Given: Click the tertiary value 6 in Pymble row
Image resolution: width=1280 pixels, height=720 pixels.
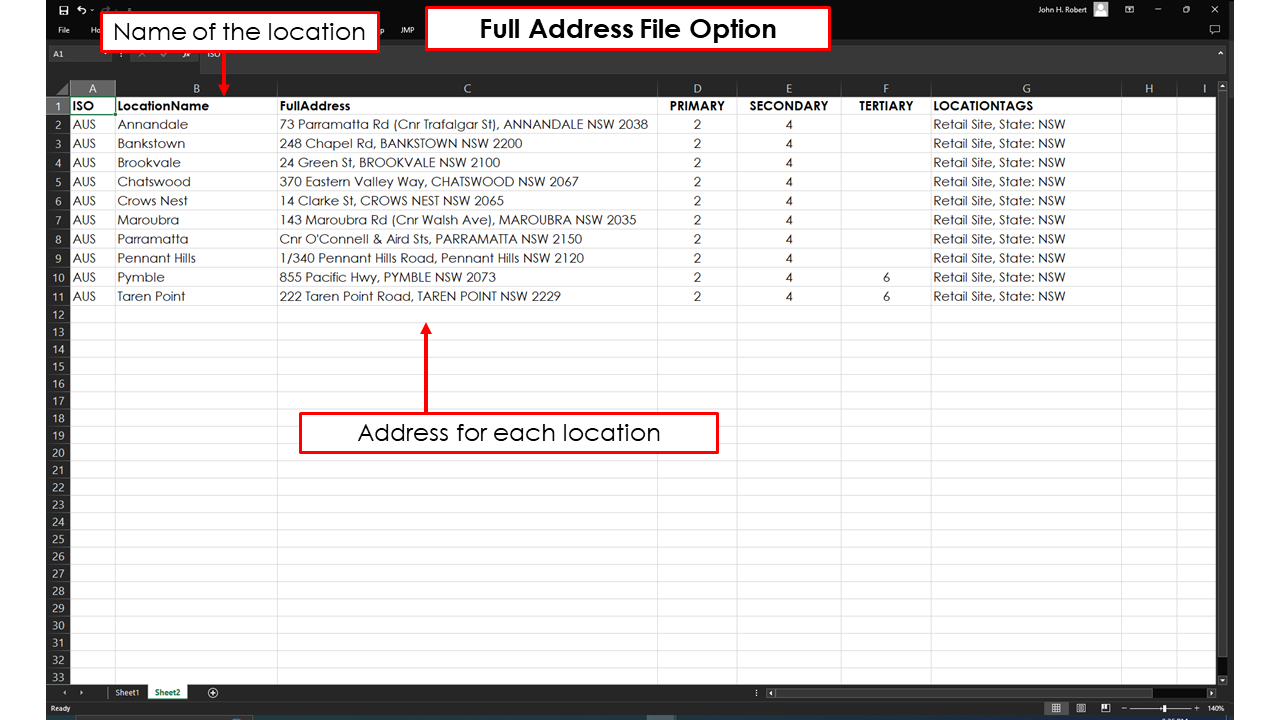Looking at the screenshot, I should [x=886, y=277].
